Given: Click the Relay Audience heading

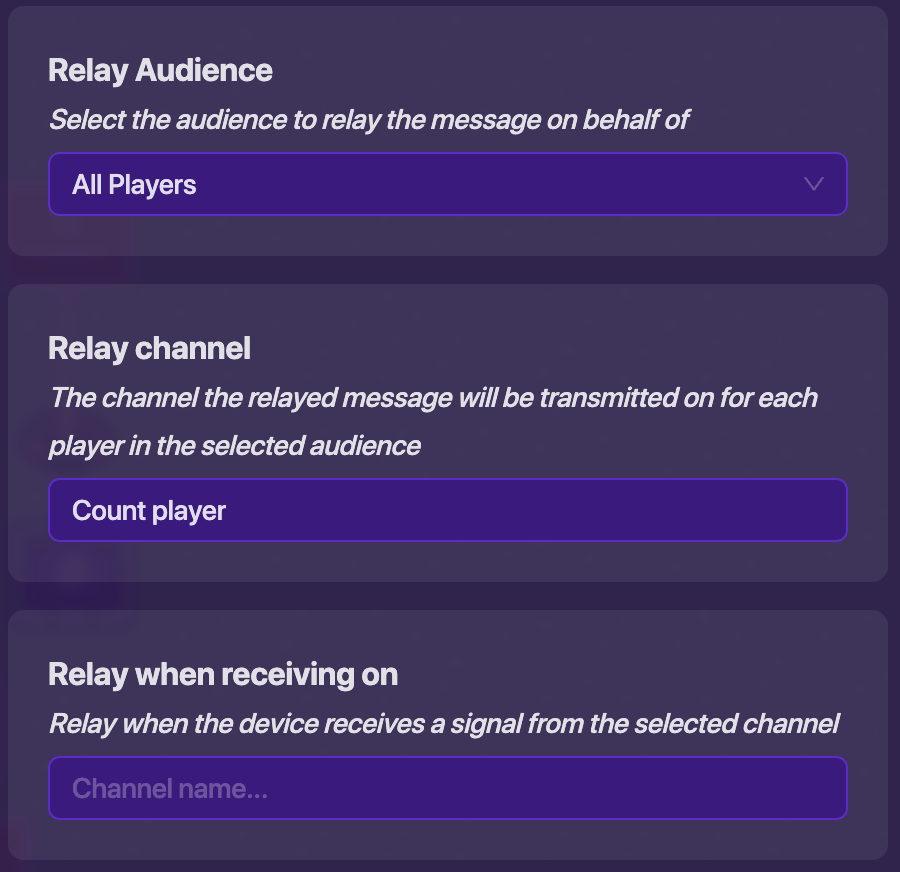Looking at the screenshot, I should pos(160,70).
